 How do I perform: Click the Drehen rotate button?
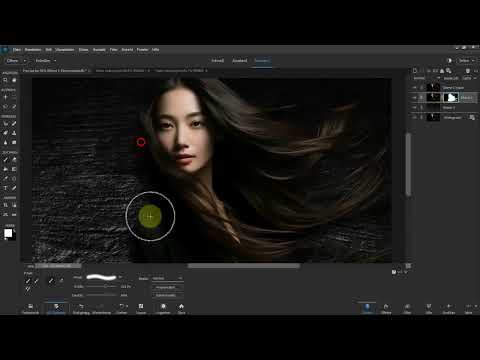coord(122,309)
